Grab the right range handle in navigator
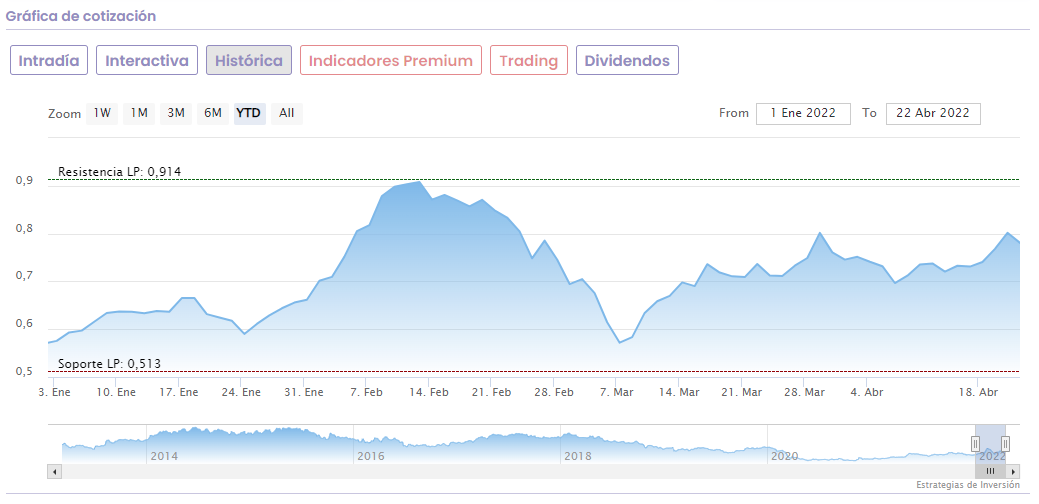Viewport: 1039px width, 504px height. click(1005, 443)
